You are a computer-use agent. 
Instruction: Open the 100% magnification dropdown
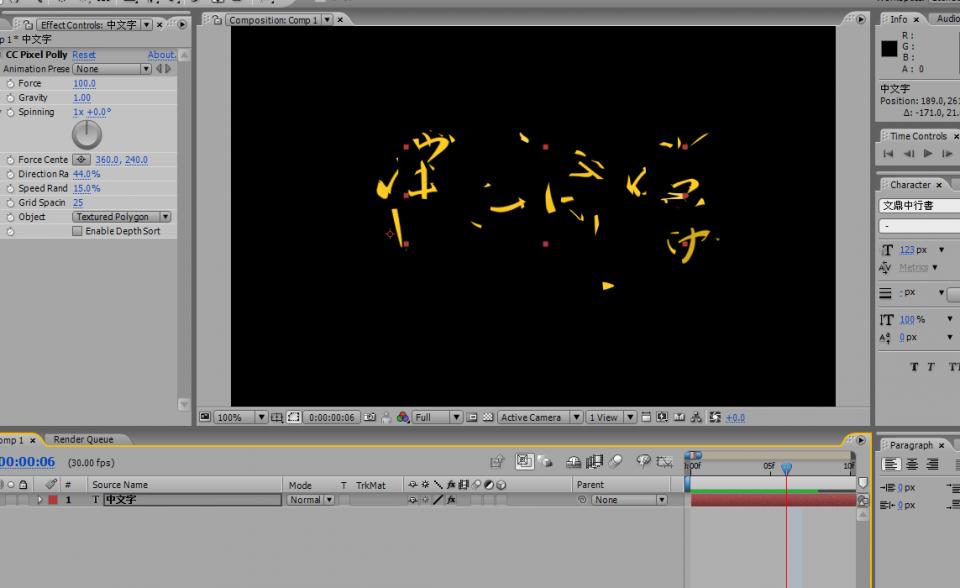point(241,418)
